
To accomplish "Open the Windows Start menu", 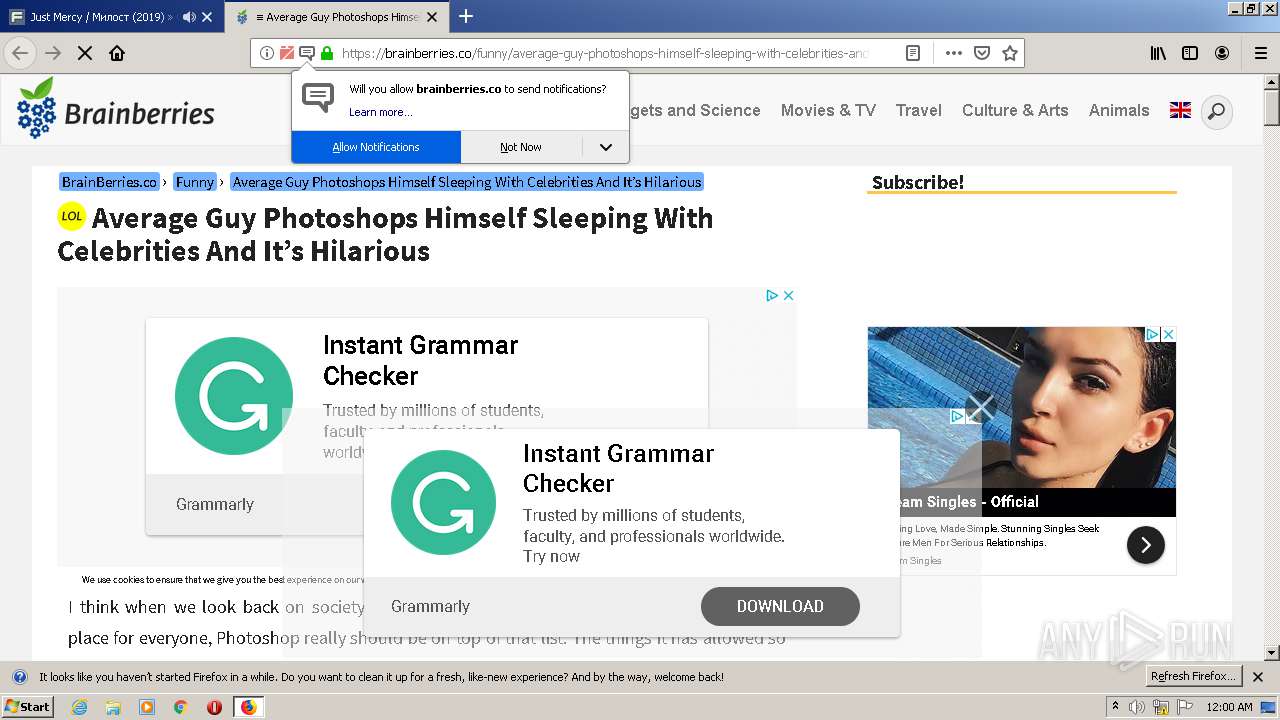I will coord(27,707).
